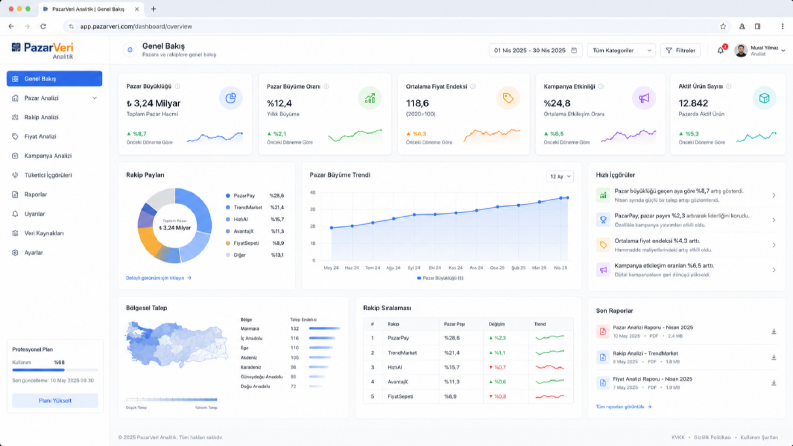Expand the Pazar büyüklüğü insight chevron

coord(774,195)
